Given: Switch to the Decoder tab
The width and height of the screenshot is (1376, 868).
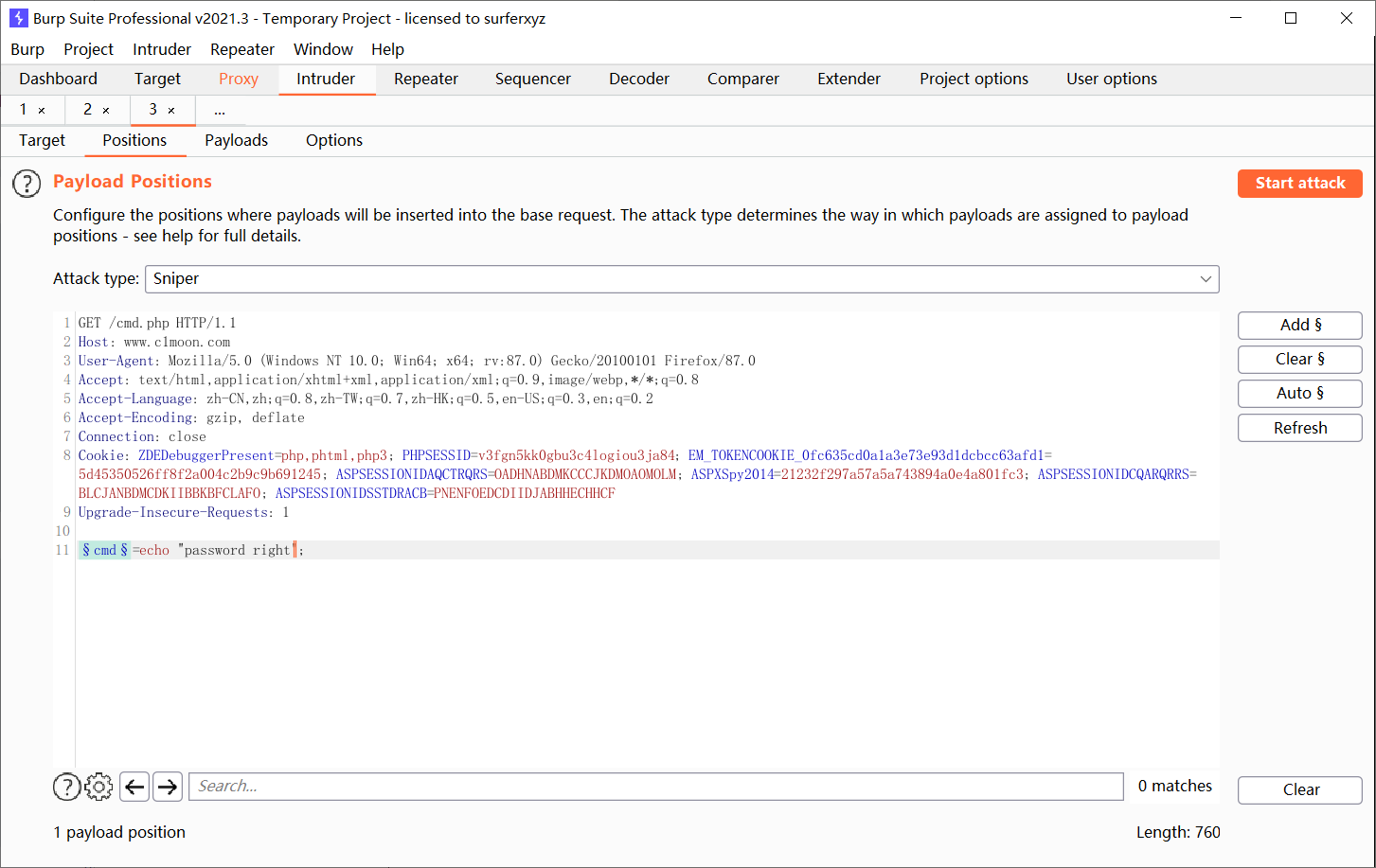Looking at the screenshot, I should [639, 80].
